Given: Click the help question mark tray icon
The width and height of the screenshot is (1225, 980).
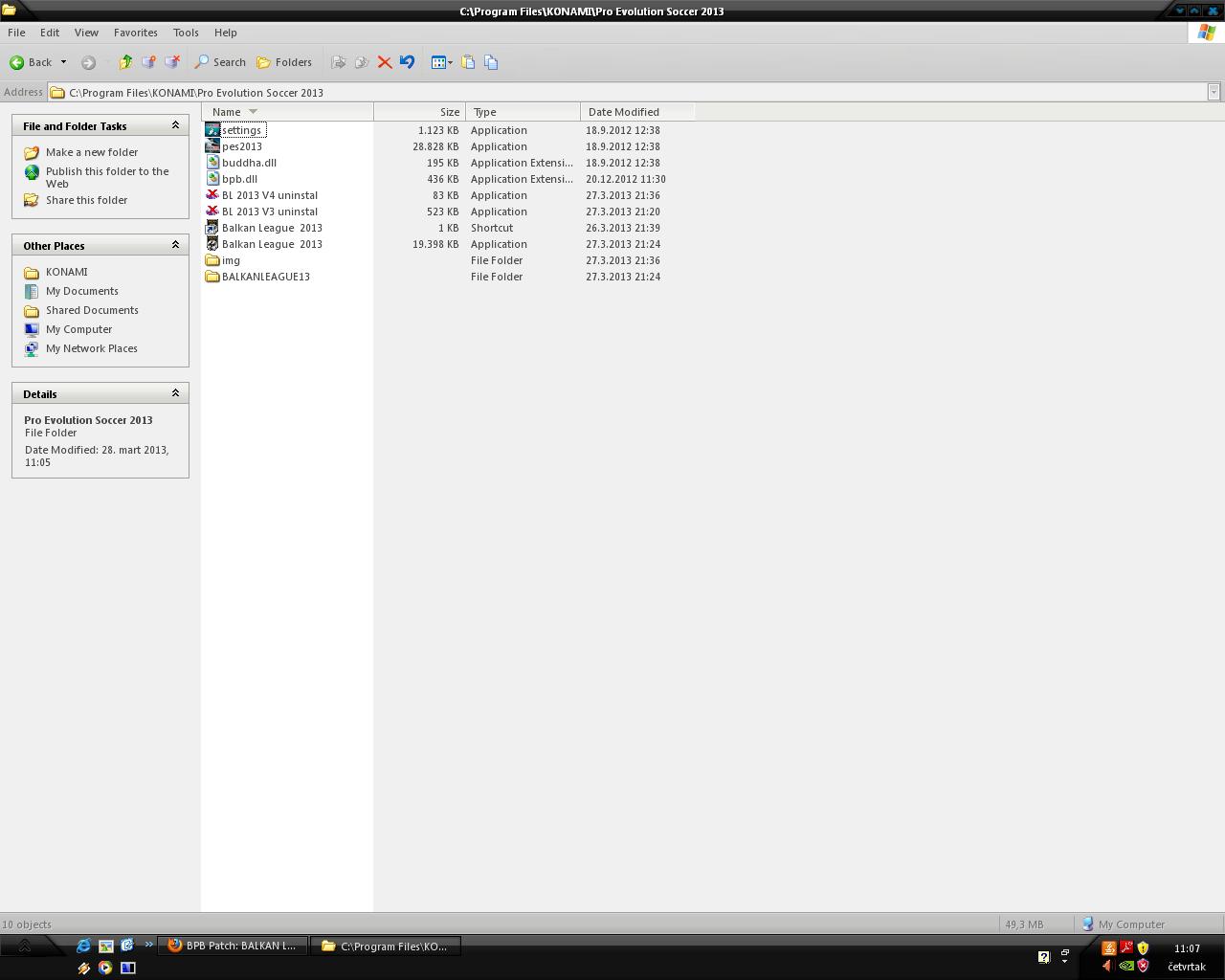Looking at the screenshot, I should (1044, 956).
